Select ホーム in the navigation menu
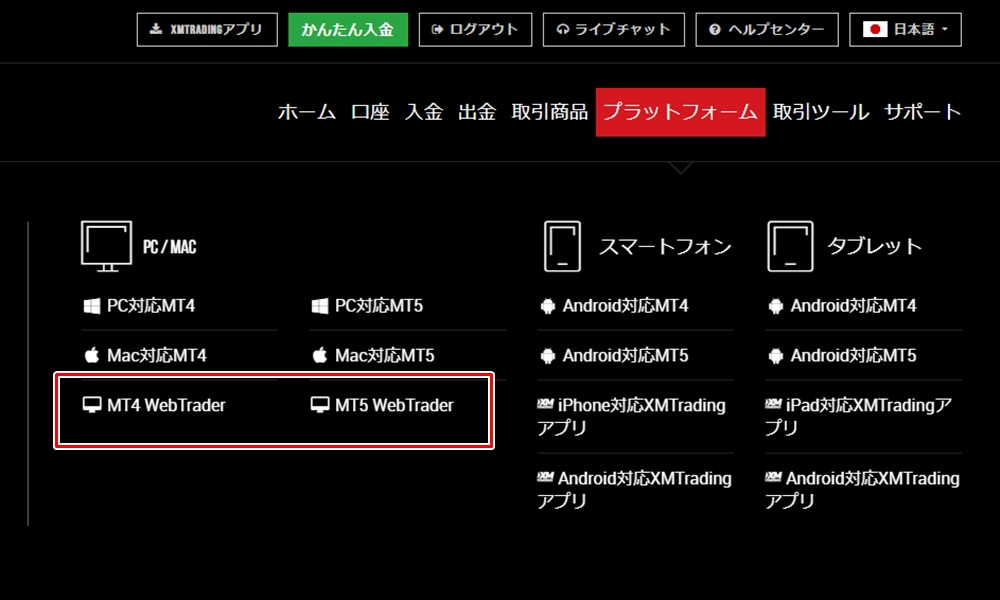1000x600 pixels. click(306, 112)
